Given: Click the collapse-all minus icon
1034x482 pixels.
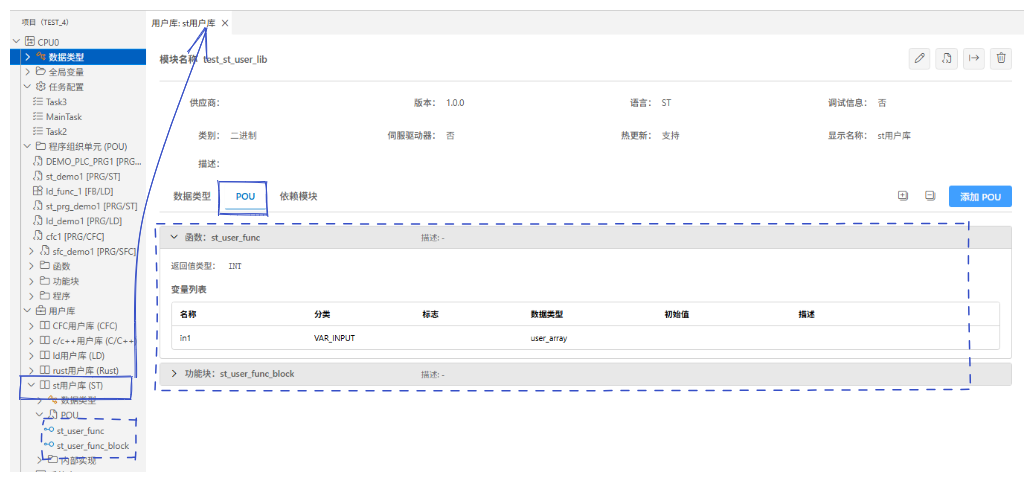Looking at the screenshot, I should pos(930,196).
